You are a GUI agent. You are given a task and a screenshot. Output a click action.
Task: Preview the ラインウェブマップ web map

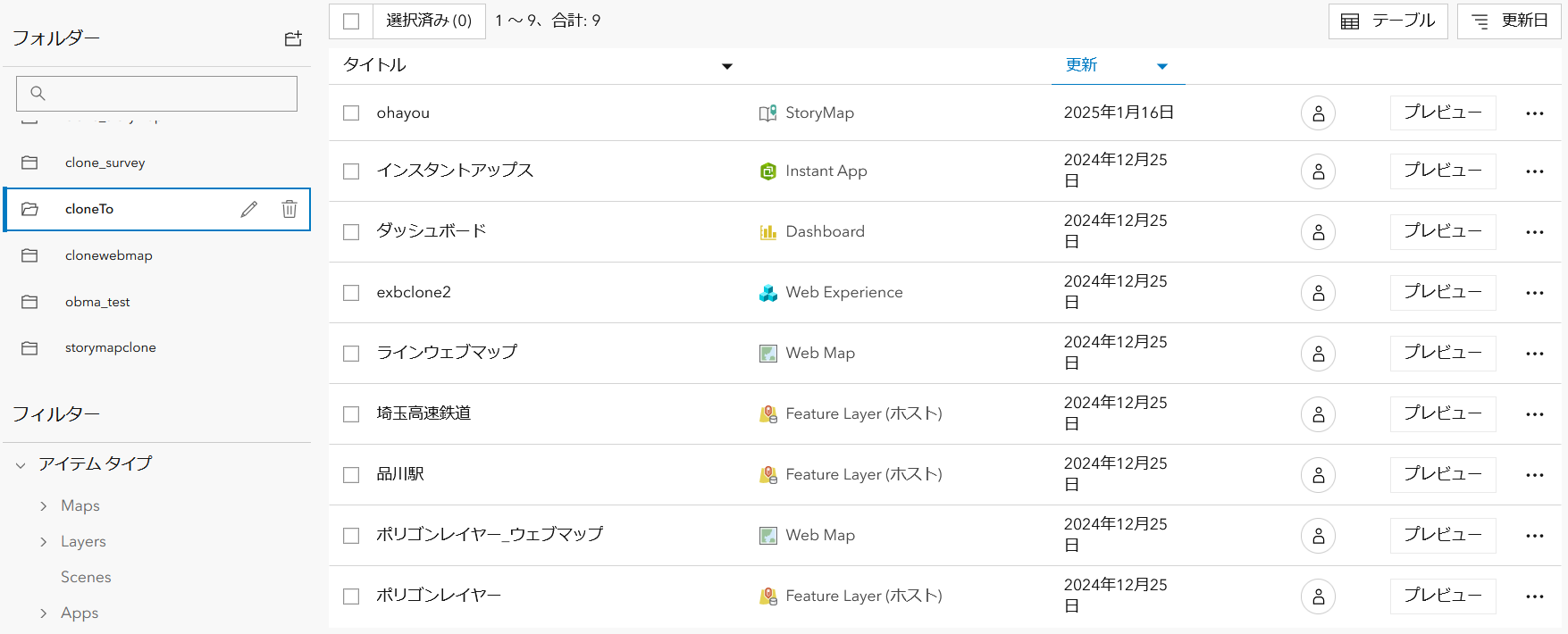click(x=1443, y=354)
